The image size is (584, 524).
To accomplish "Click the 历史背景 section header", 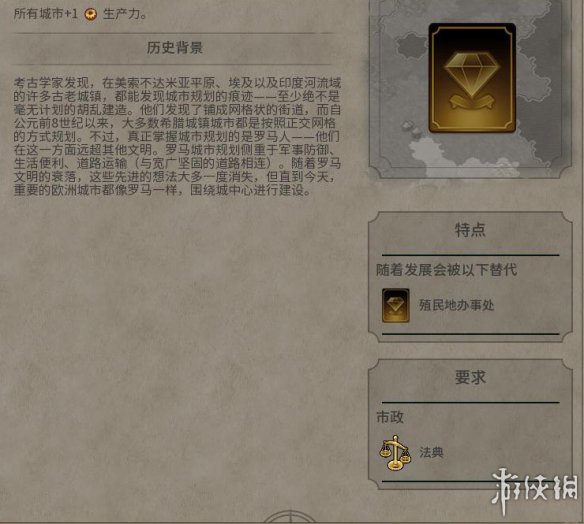I will 175,48.
